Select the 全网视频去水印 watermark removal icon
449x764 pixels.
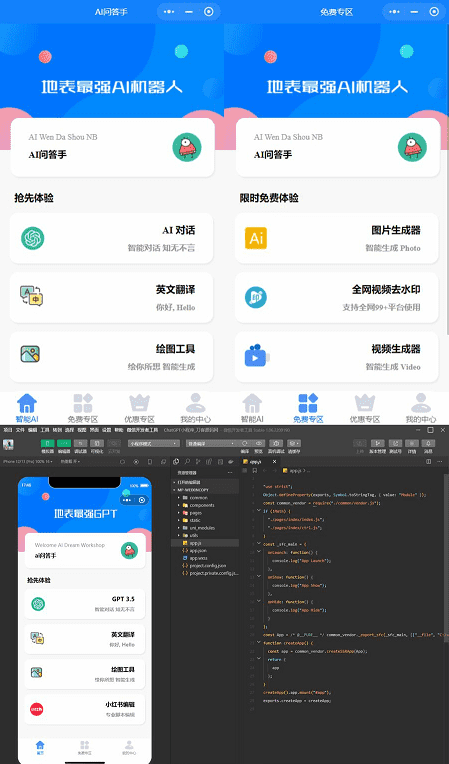tap(256, 297)
